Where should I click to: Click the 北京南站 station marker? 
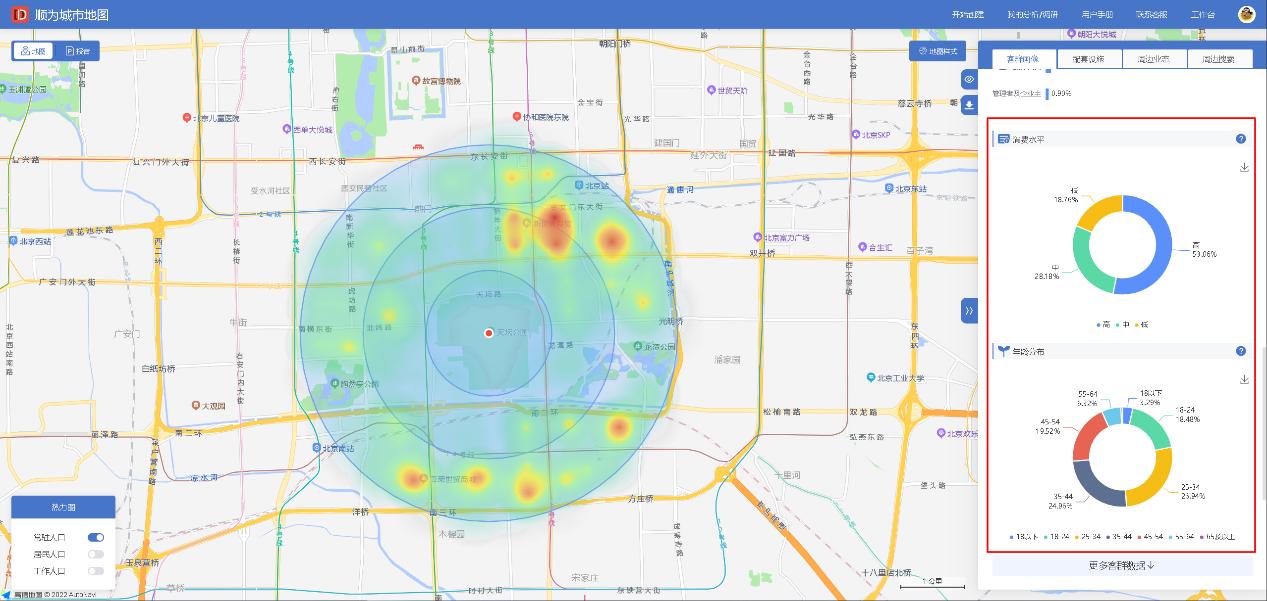(316, 448)
